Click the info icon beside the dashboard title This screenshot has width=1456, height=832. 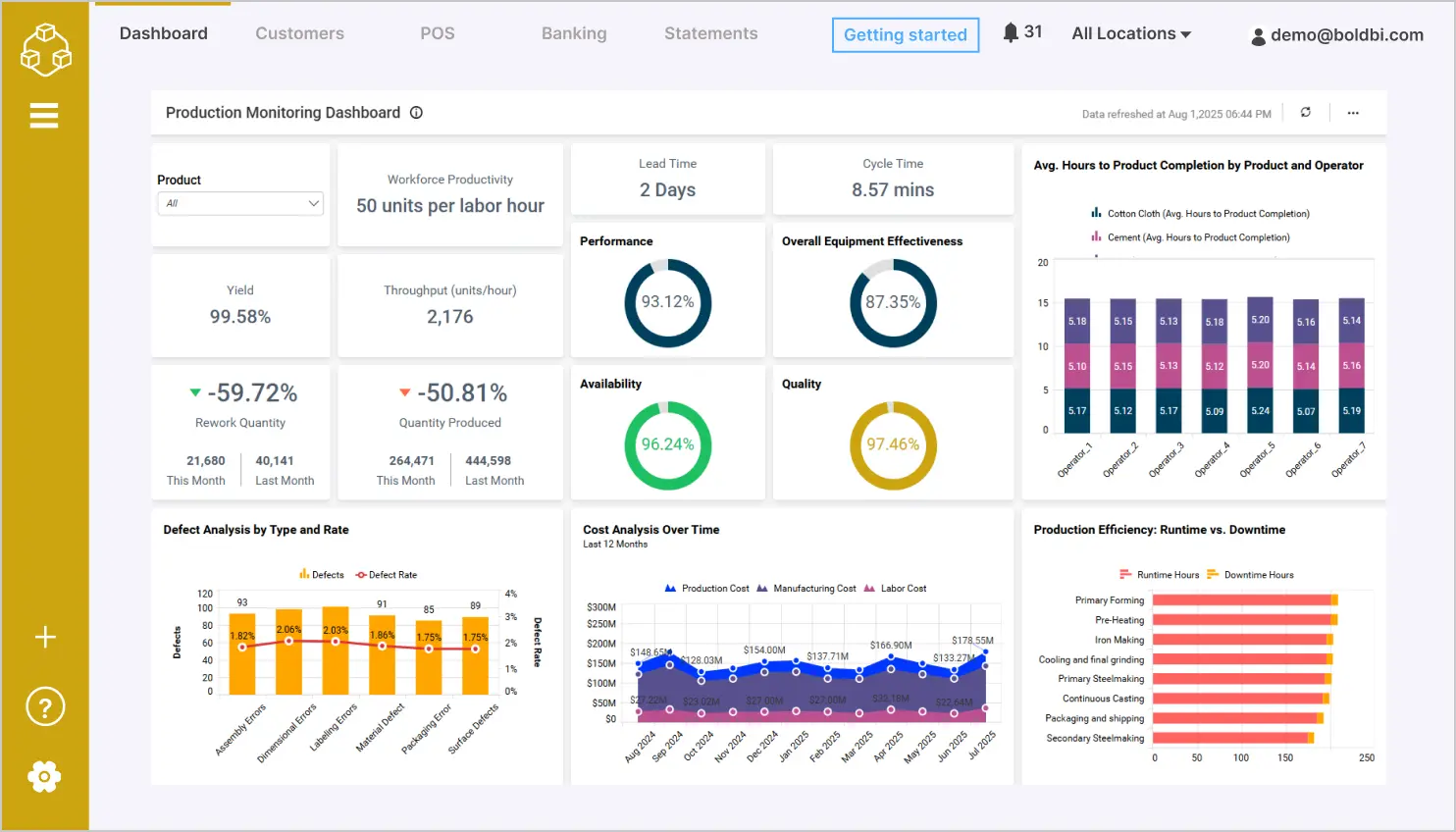click(416, 113)
